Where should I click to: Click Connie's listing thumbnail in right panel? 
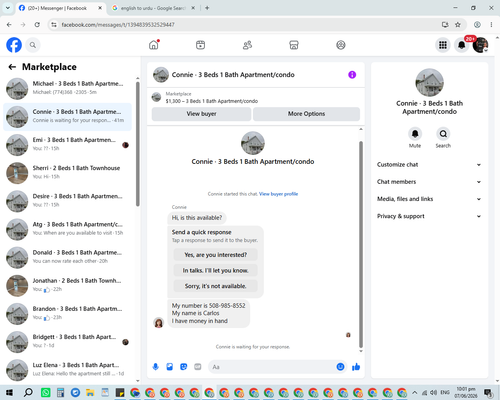click(x=429, y=83)
